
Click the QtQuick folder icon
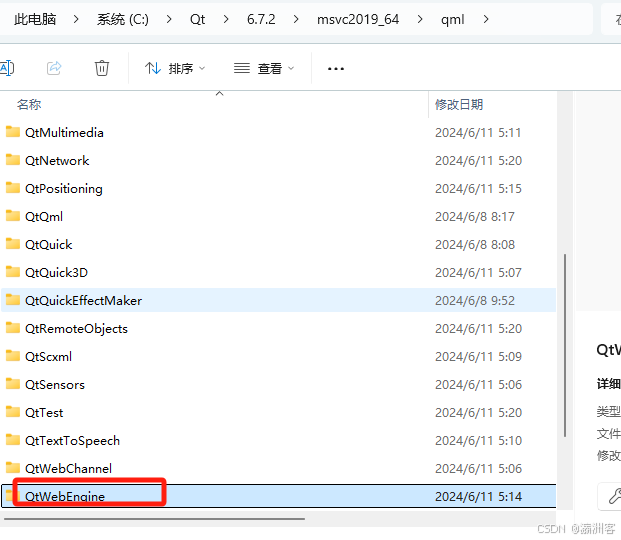coord(13,244)
